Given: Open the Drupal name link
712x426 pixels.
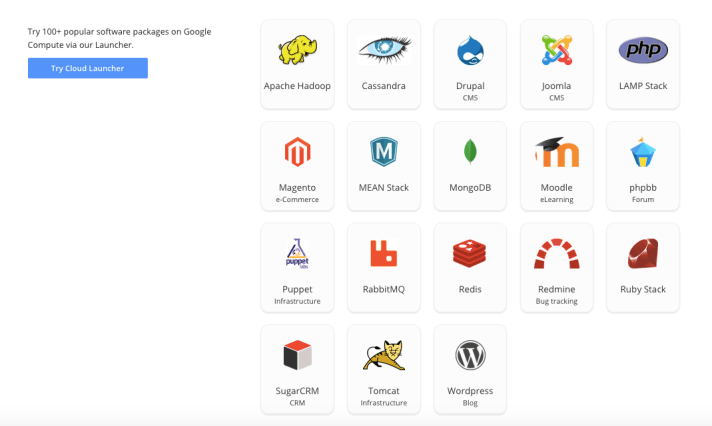Looking at the screenshot, I should pyautogui.click(x=470, y=86).
